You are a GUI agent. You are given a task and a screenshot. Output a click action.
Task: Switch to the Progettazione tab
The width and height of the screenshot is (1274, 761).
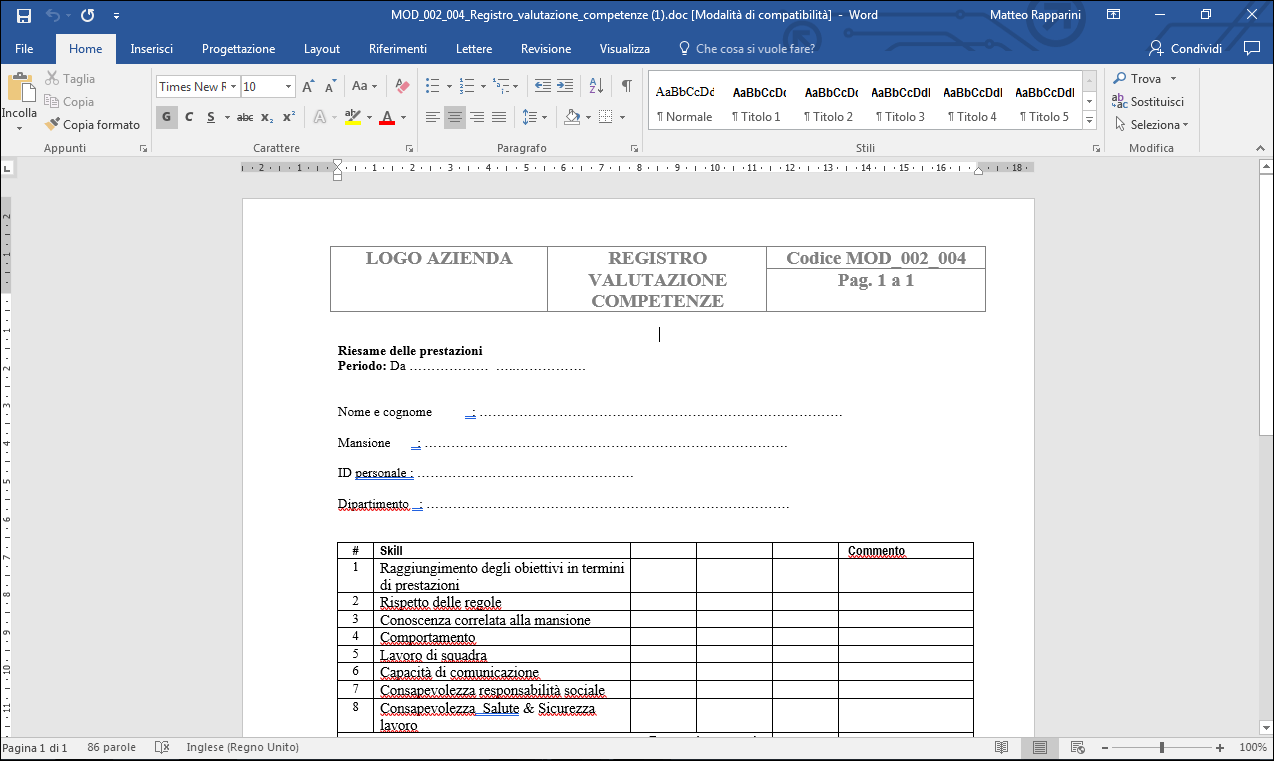tap(238, 49)
